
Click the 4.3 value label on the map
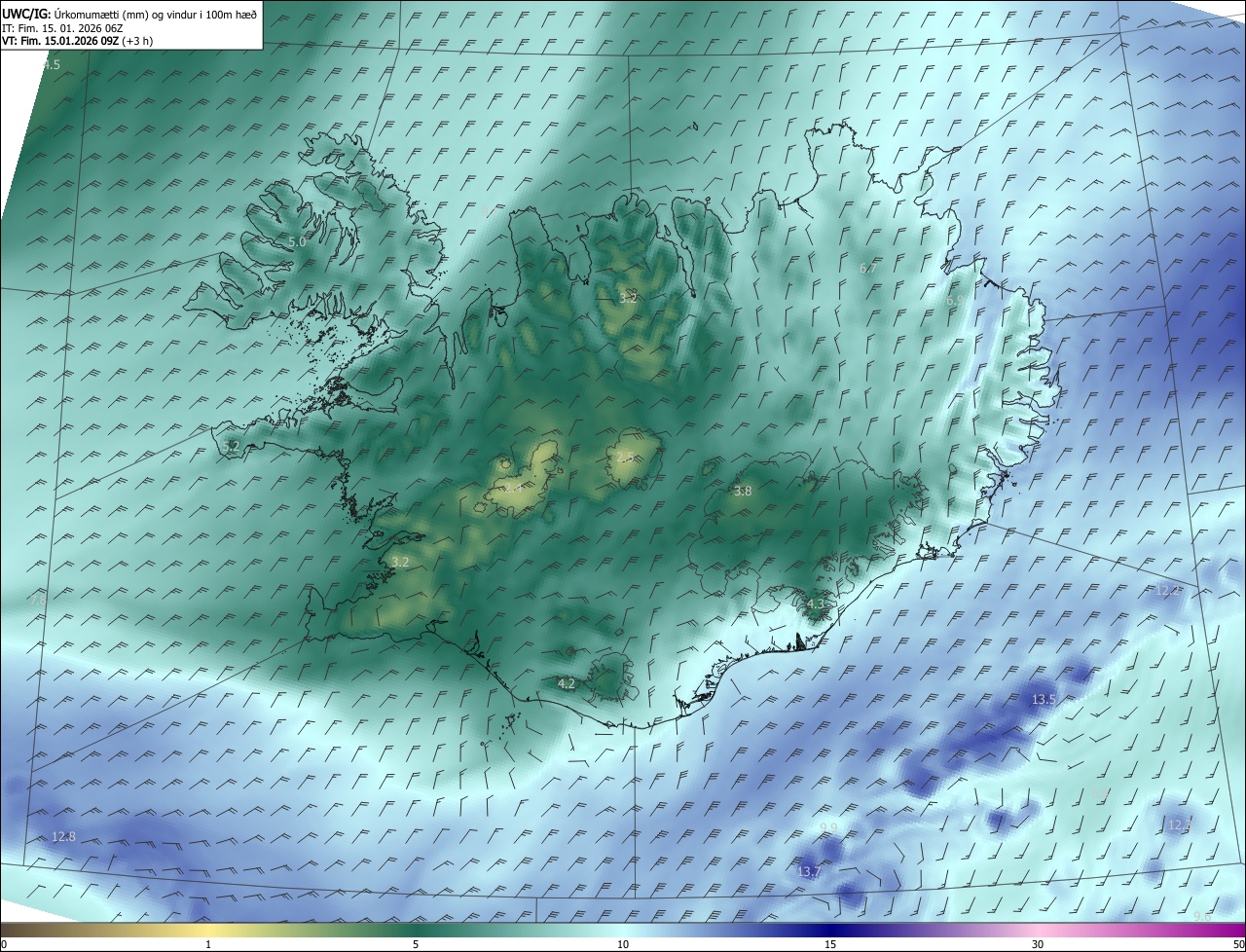tap(816, 604)
